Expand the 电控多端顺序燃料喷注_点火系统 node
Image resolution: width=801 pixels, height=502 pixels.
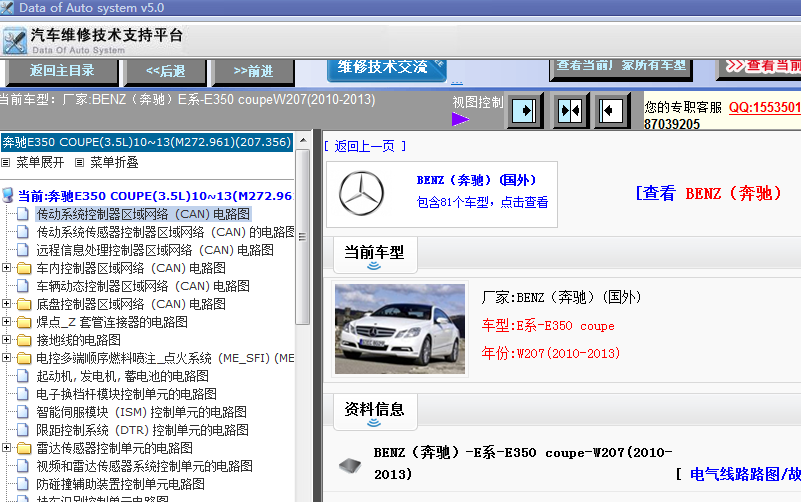(x=6, y=357)
